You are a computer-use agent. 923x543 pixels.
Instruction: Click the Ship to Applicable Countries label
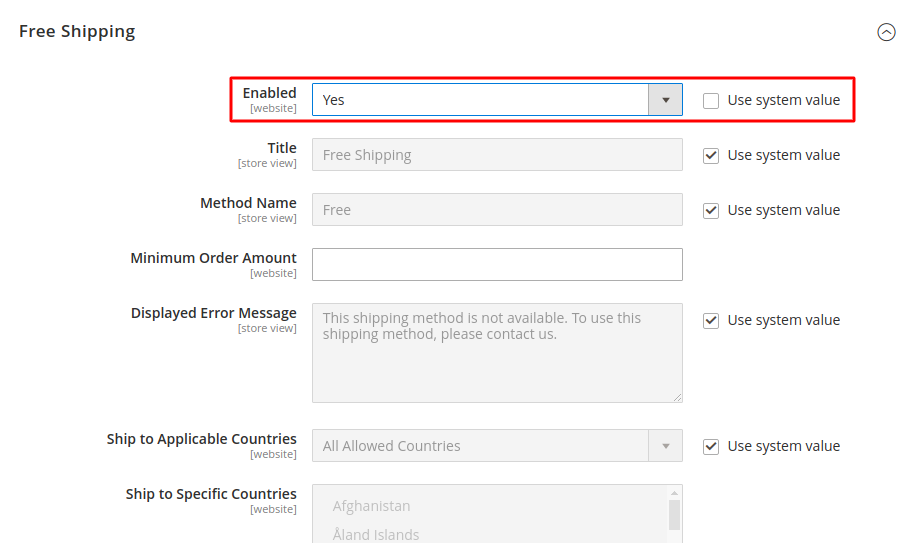coord(201,439)
